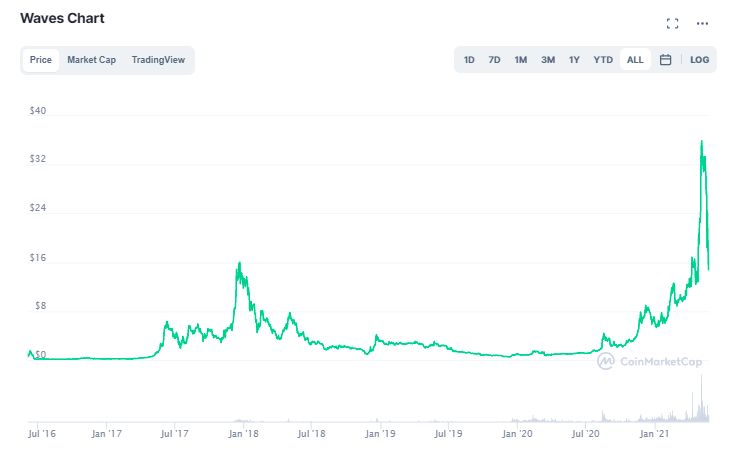
Task: Toggle the LOG scale option
Action: tap(699, 59)
